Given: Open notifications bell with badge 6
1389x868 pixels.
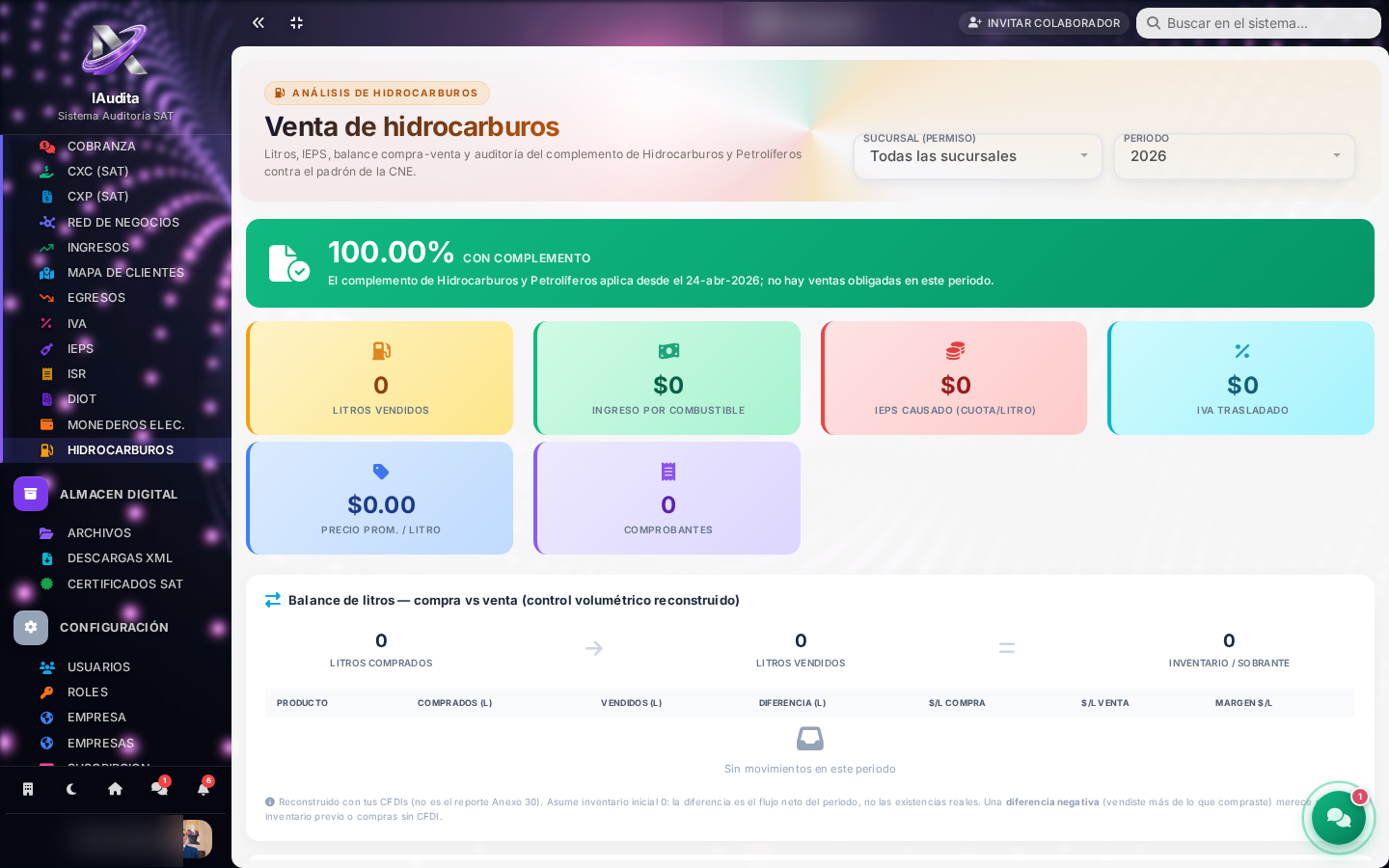Looking at the screenshot, I should (x=204, y=789).
